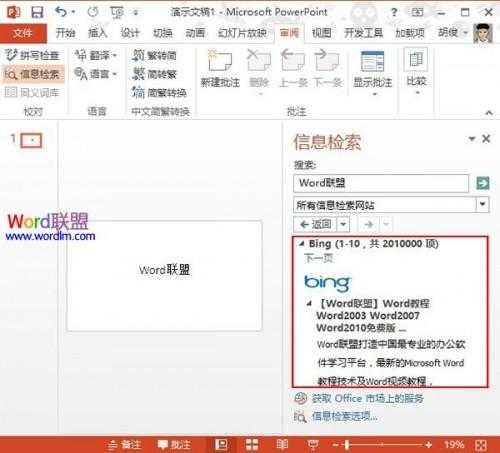Viewport: 500px width, 453px height.
Task: Open the View (视图) tab
Action: [x=321, y=33]
